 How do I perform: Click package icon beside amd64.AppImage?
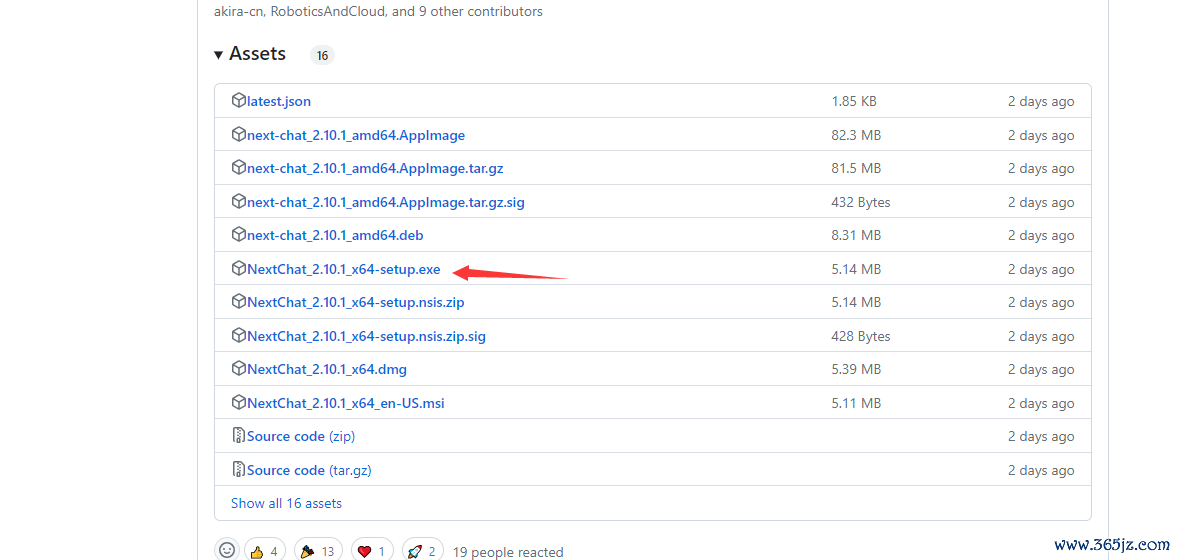(239, 134)
